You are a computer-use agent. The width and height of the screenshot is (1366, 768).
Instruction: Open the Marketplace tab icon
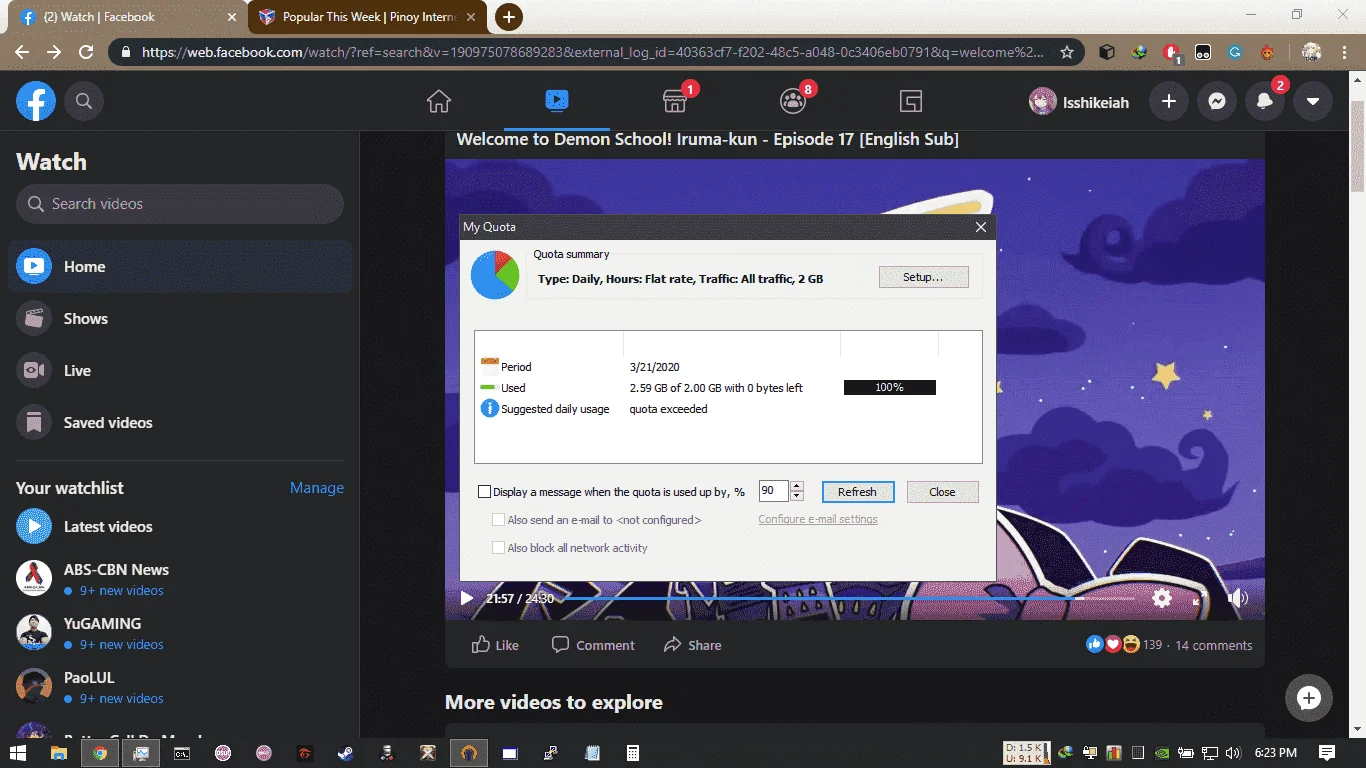675,101
